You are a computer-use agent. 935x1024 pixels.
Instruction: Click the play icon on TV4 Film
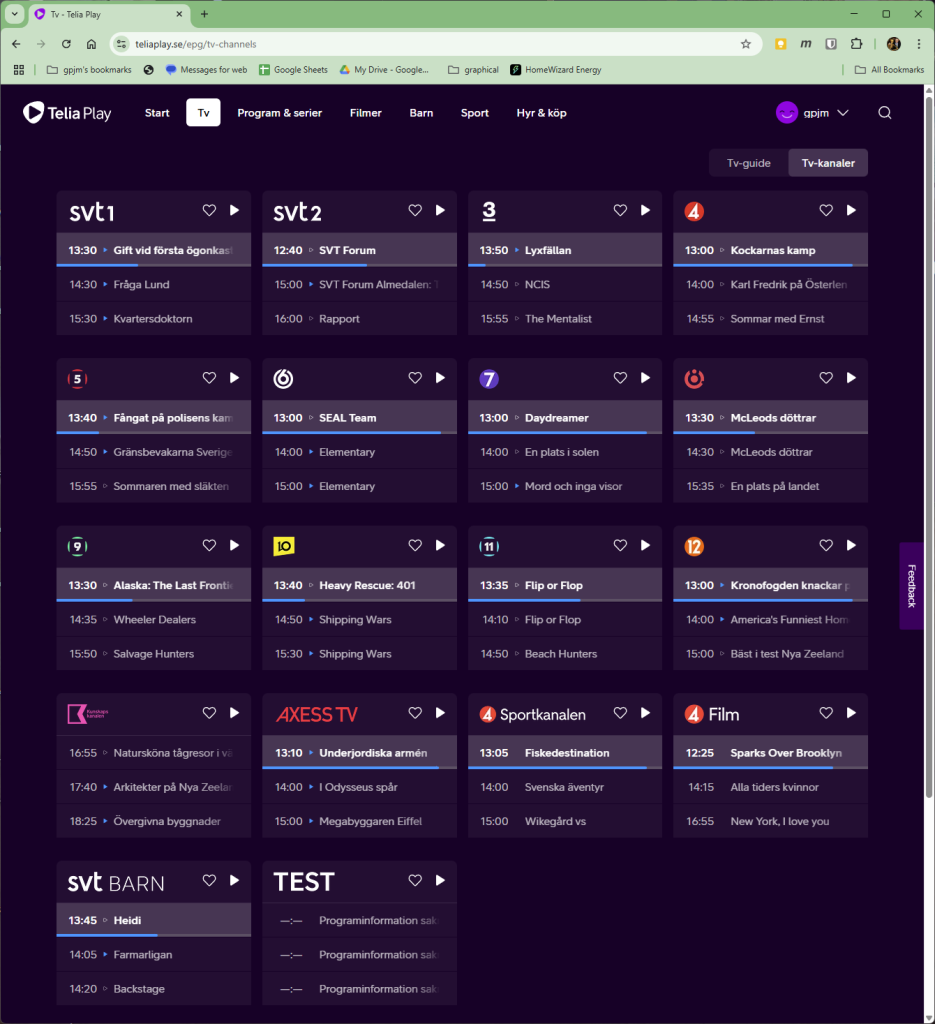click(851, 713)
